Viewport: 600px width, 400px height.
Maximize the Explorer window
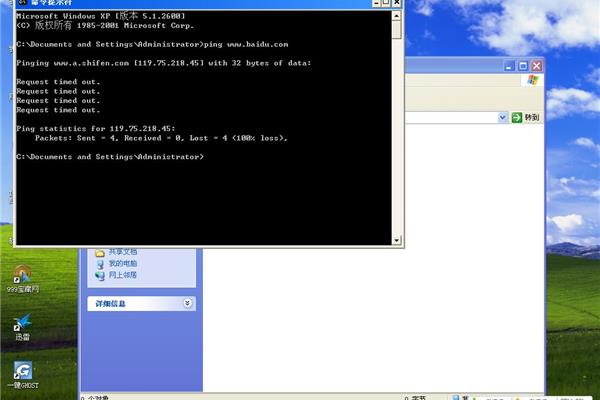[523, 66]
